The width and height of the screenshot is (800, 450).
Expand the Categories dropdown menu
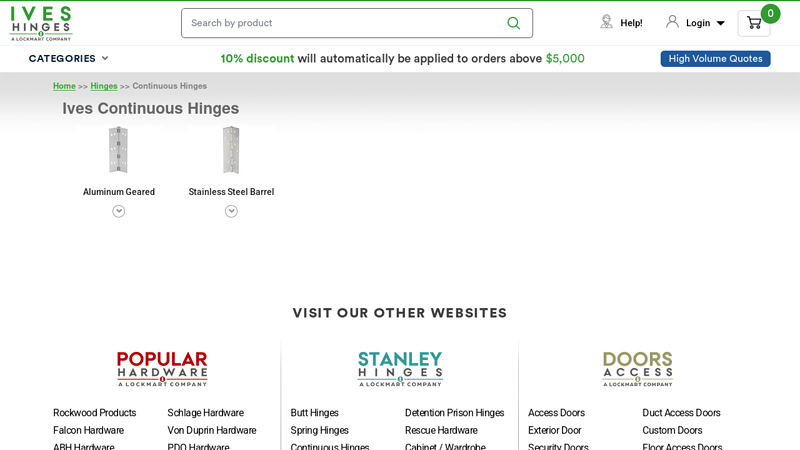coord(68,58)
